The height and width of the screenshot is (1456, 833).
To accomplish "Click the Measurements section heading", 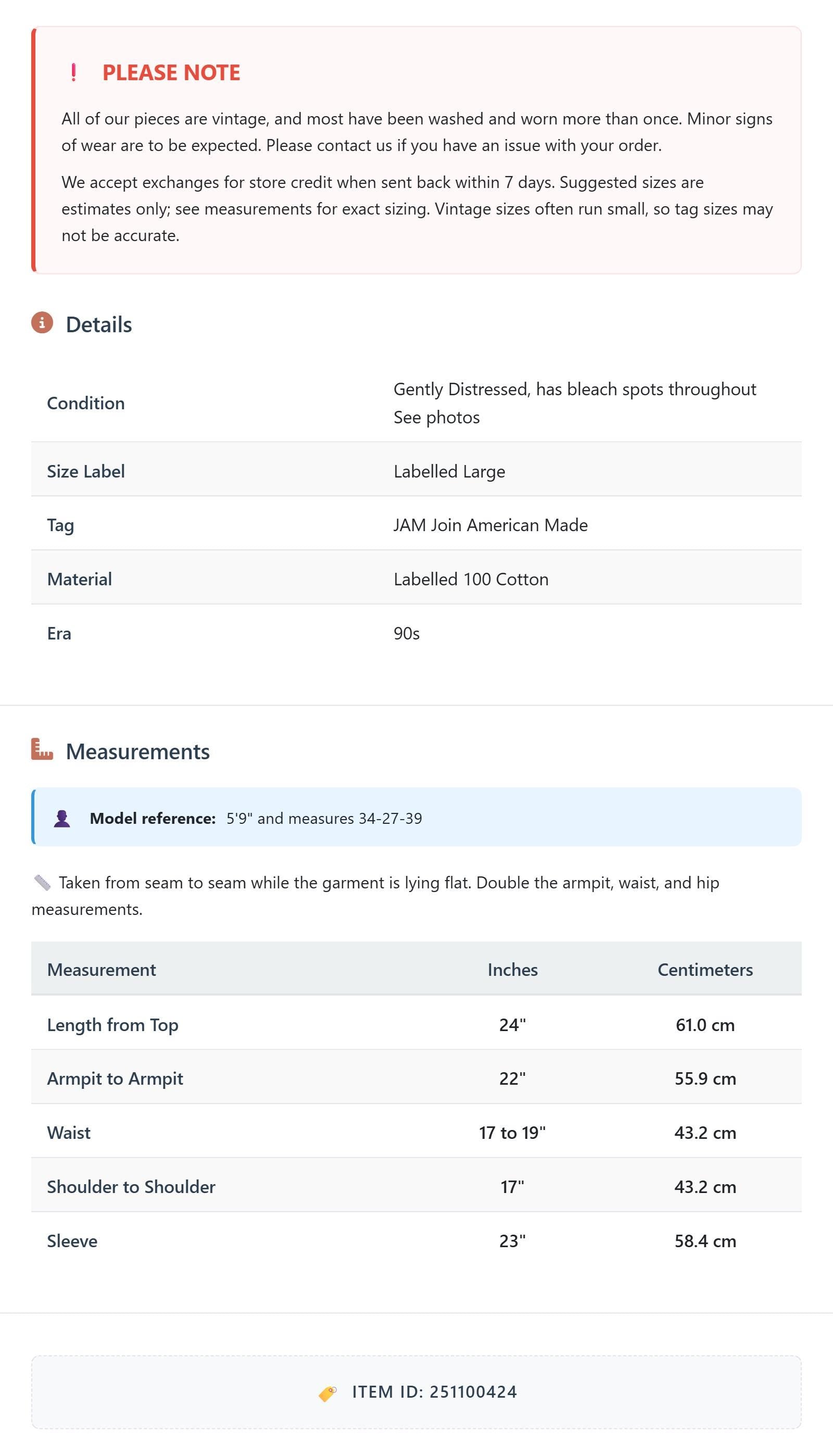I will pos(138,751).
